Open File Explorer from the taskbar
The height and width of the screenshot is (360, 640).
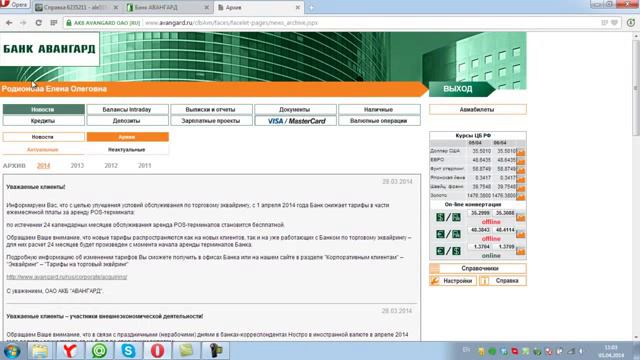[x=40, y=351]
